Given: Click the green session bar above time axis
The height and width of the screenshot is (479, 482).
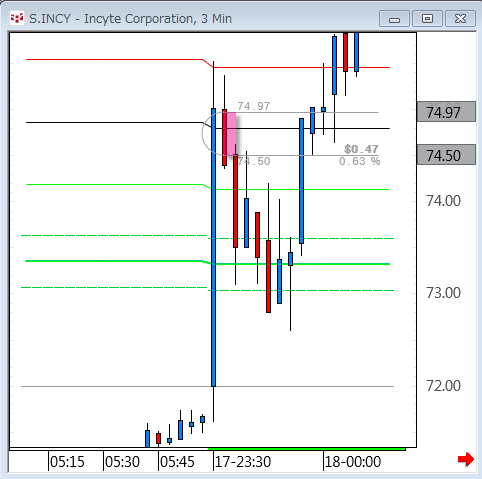Looking at the screenshot, I should [307, 449].
